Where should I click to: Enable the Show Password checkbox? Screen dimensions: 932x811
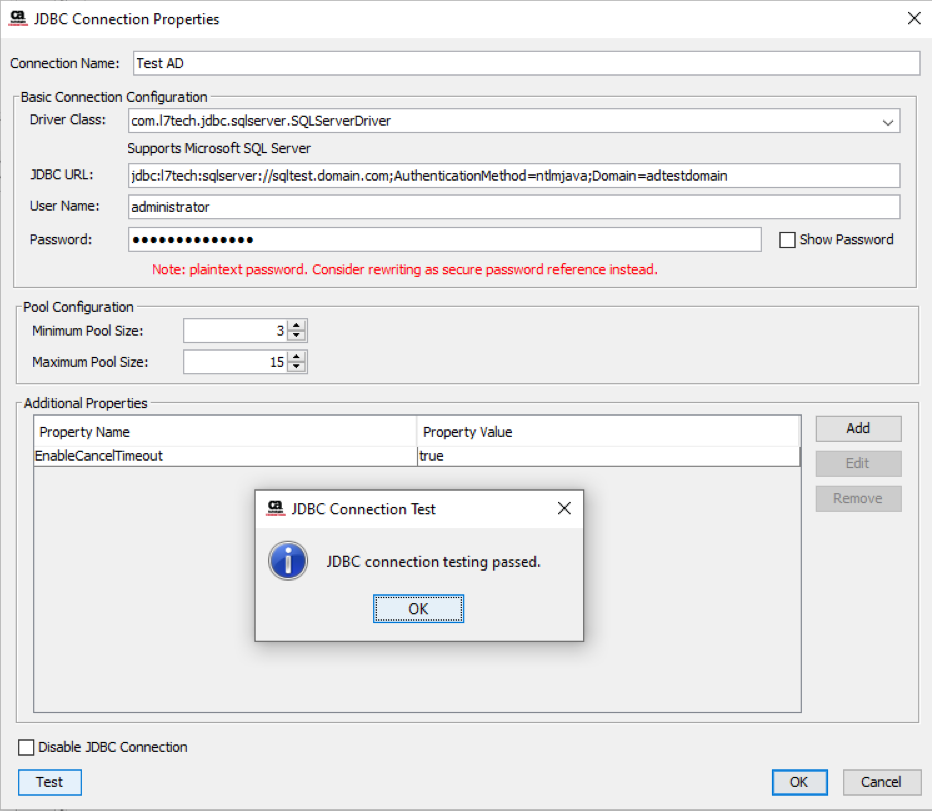pos(787,240)
